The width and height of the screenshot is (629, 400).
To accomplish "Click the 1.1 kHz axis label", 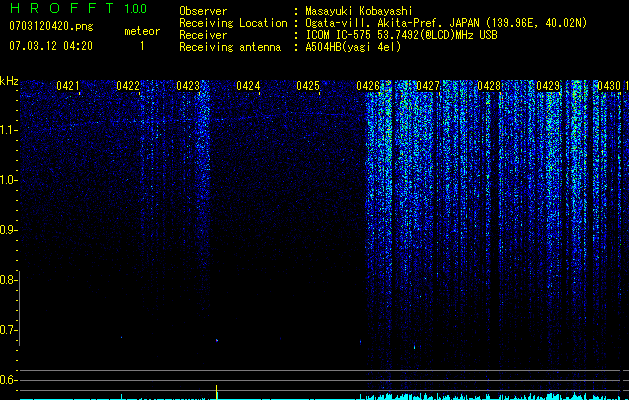I will (x=8, y=130).
